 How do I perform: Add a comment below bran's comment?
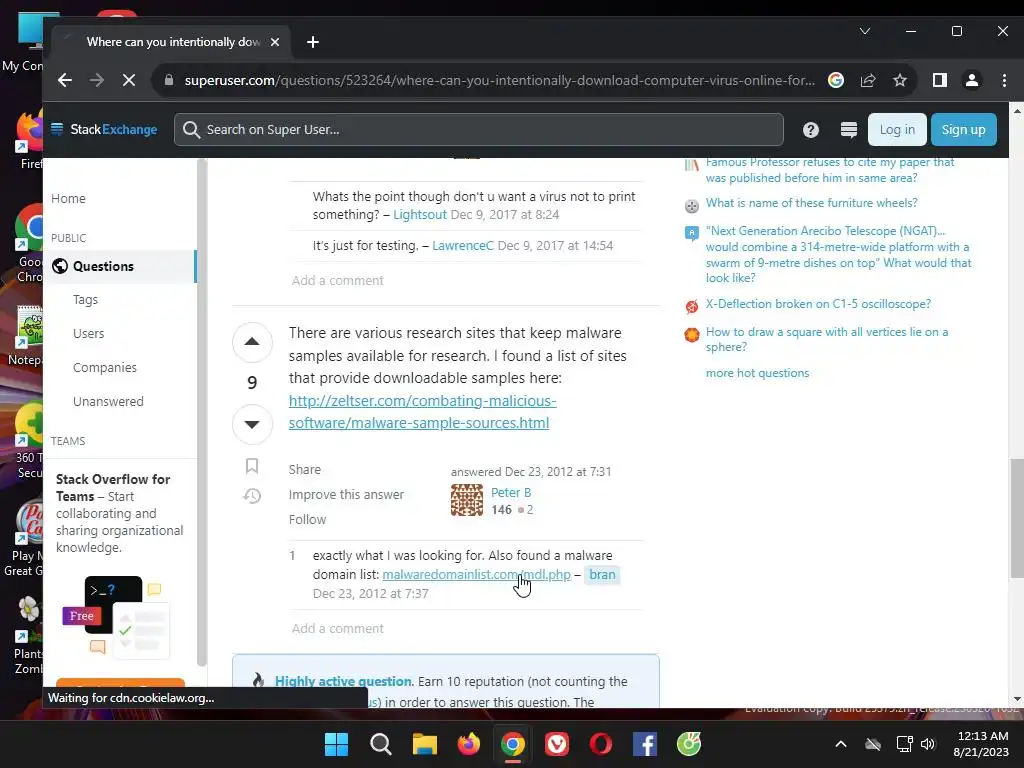pyautogui.click(x=338, y=629)
